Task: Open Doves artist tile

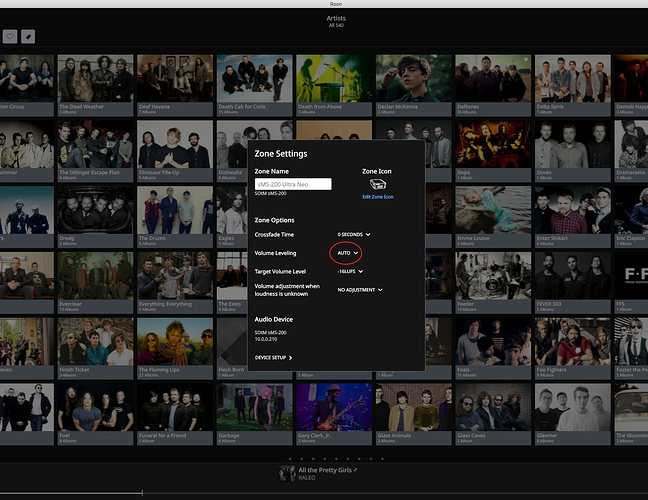Action: [x=573, y=151]
